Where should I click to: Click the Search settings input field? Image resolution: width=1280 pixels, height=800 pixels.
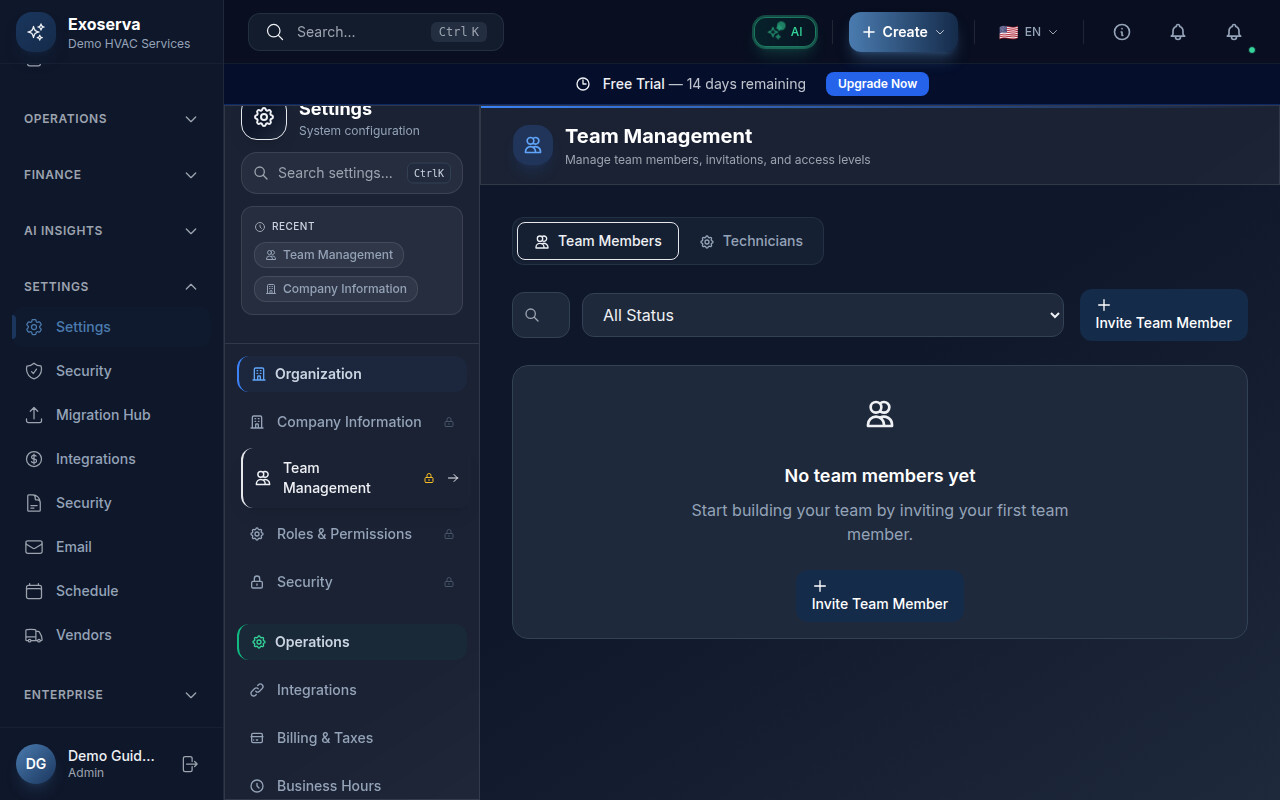[x=335, y=173]
